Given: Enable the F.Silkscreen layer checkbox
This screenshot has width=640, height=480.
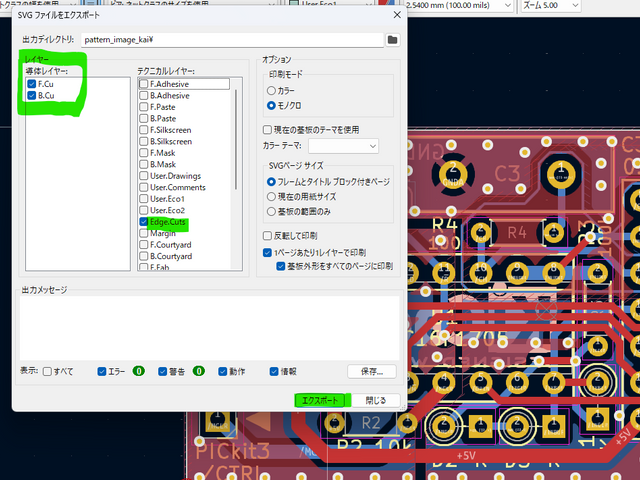Looking at the screenshot, I should pyautogui.click(x=144, y=130).
